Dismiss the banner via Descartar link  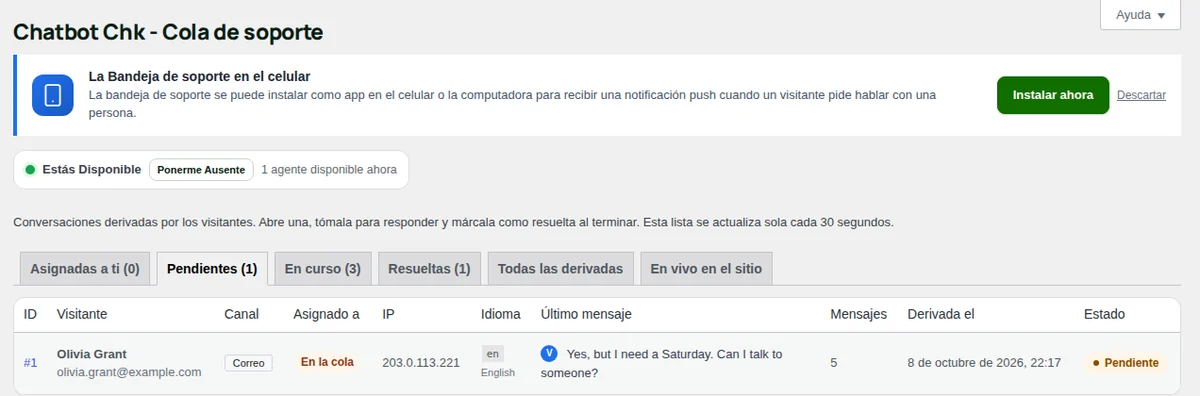click(1141, 96)
